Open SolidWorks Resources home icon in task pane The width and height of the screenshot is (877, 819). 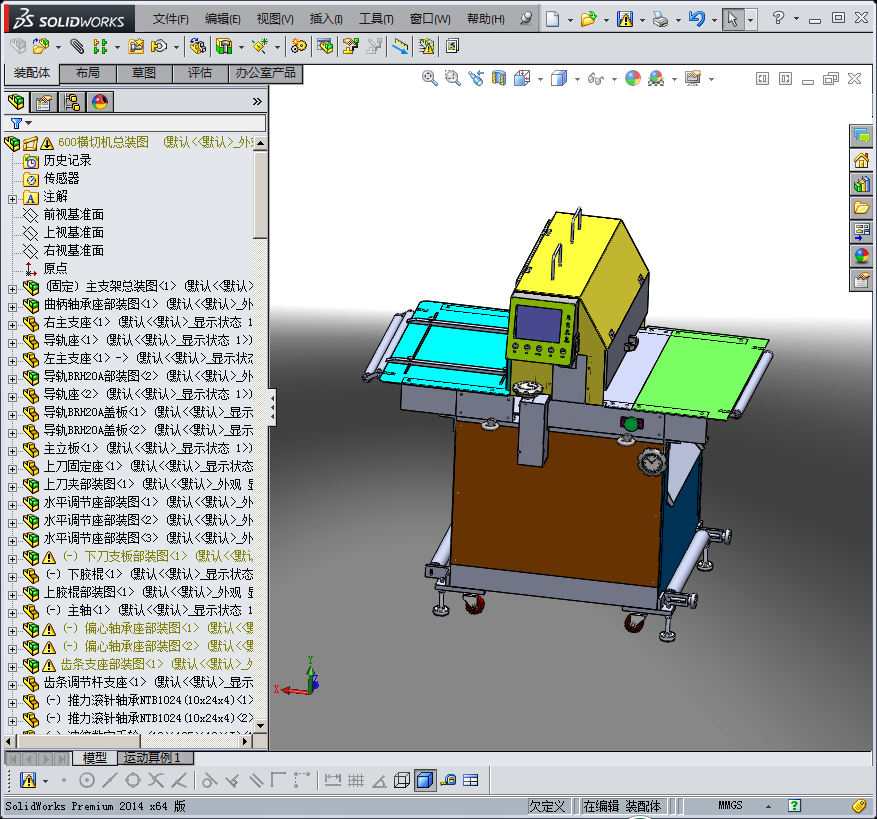(861, 161)
